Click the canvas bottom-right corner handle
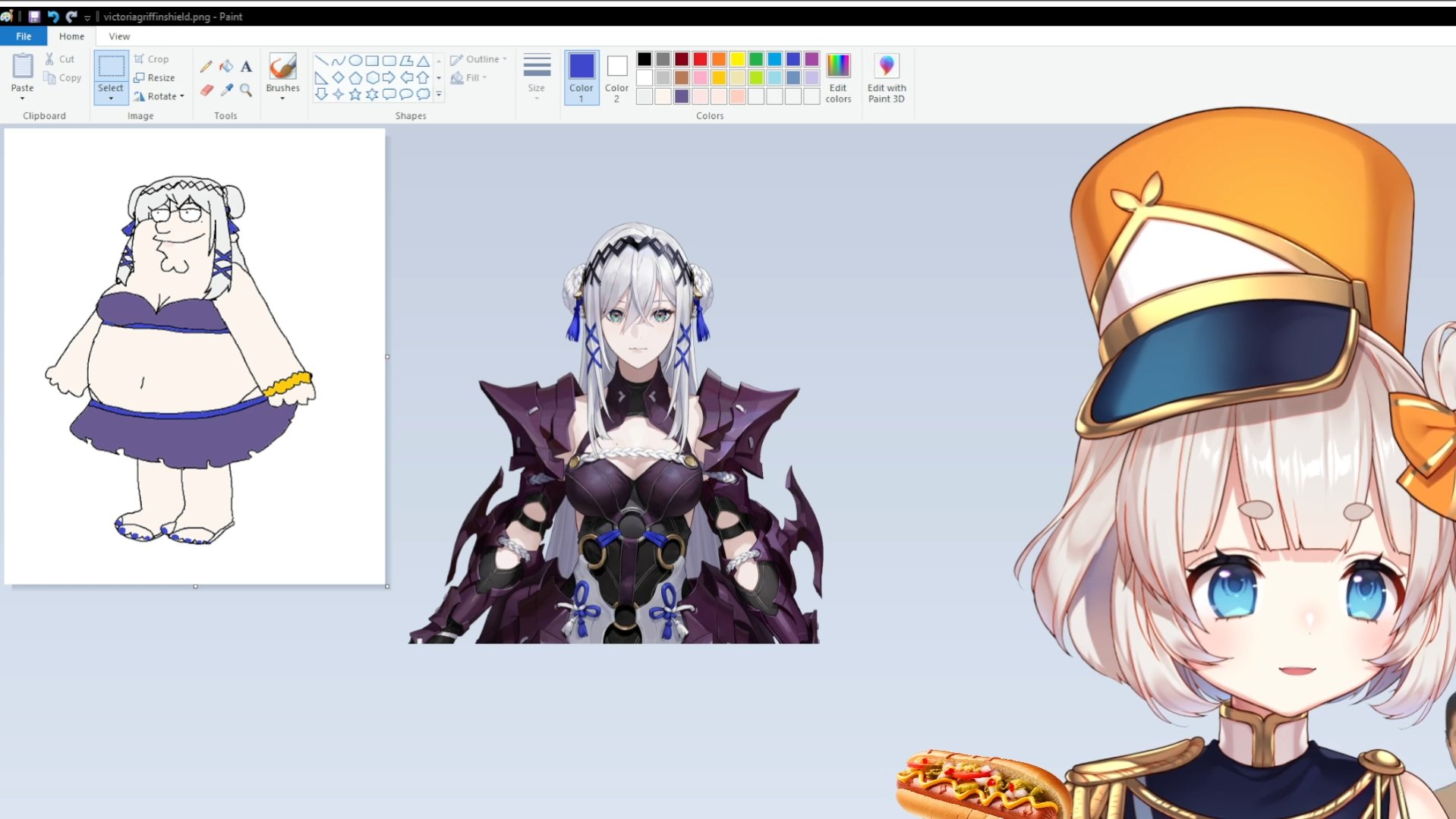This screenshot has height=819, width=1456. [x=387, y=586]
